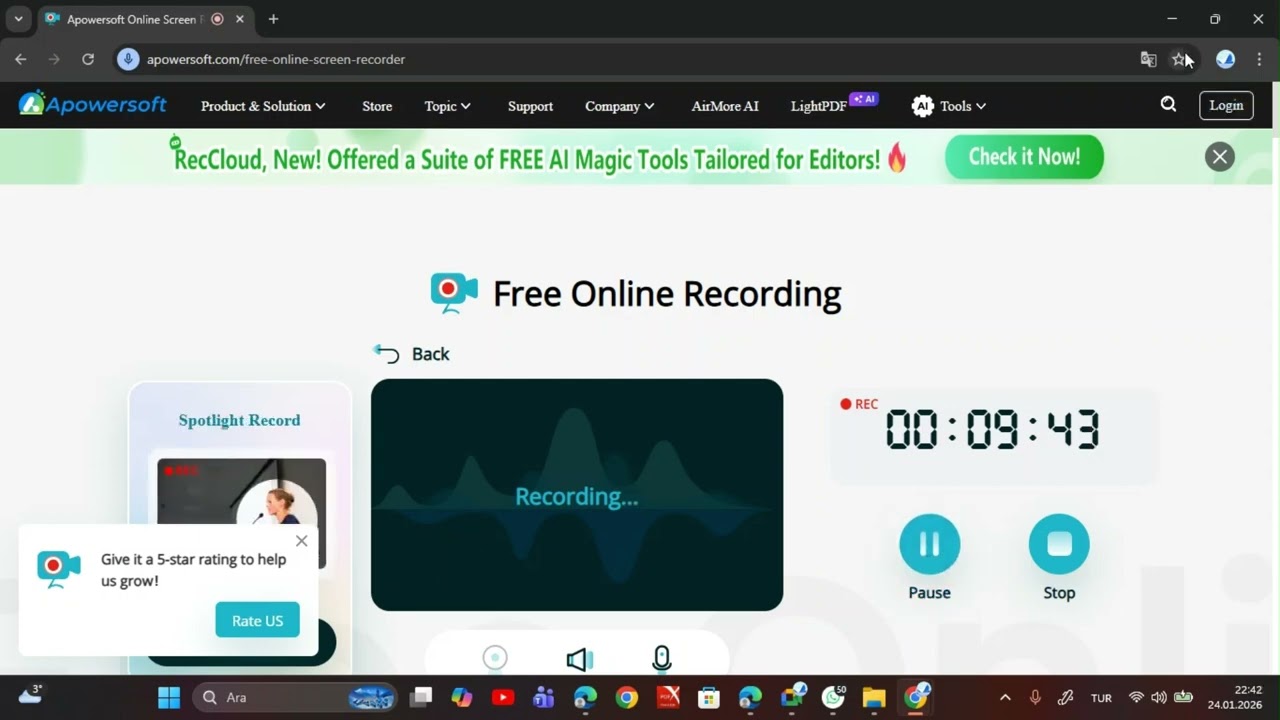Show hidden system tray icons
Viewport: 1280px width, 720px height.
click(x=1005, y=697)
